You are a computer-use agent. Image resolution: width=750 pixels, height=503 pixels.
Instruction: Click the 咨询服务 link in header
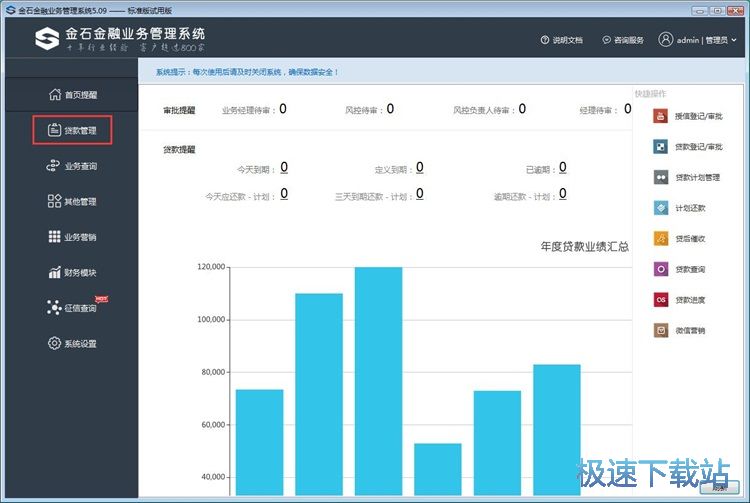tap(623, 40)
